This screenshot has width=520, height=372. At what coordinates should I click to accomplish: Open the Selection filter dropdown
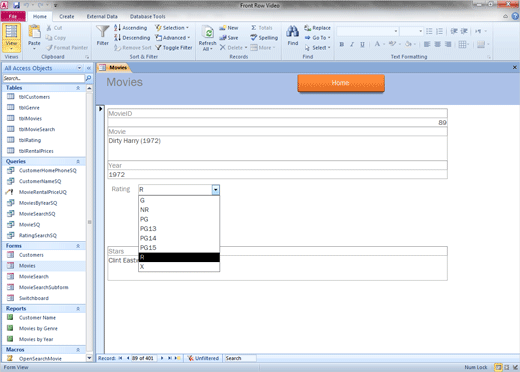(172, 28)
